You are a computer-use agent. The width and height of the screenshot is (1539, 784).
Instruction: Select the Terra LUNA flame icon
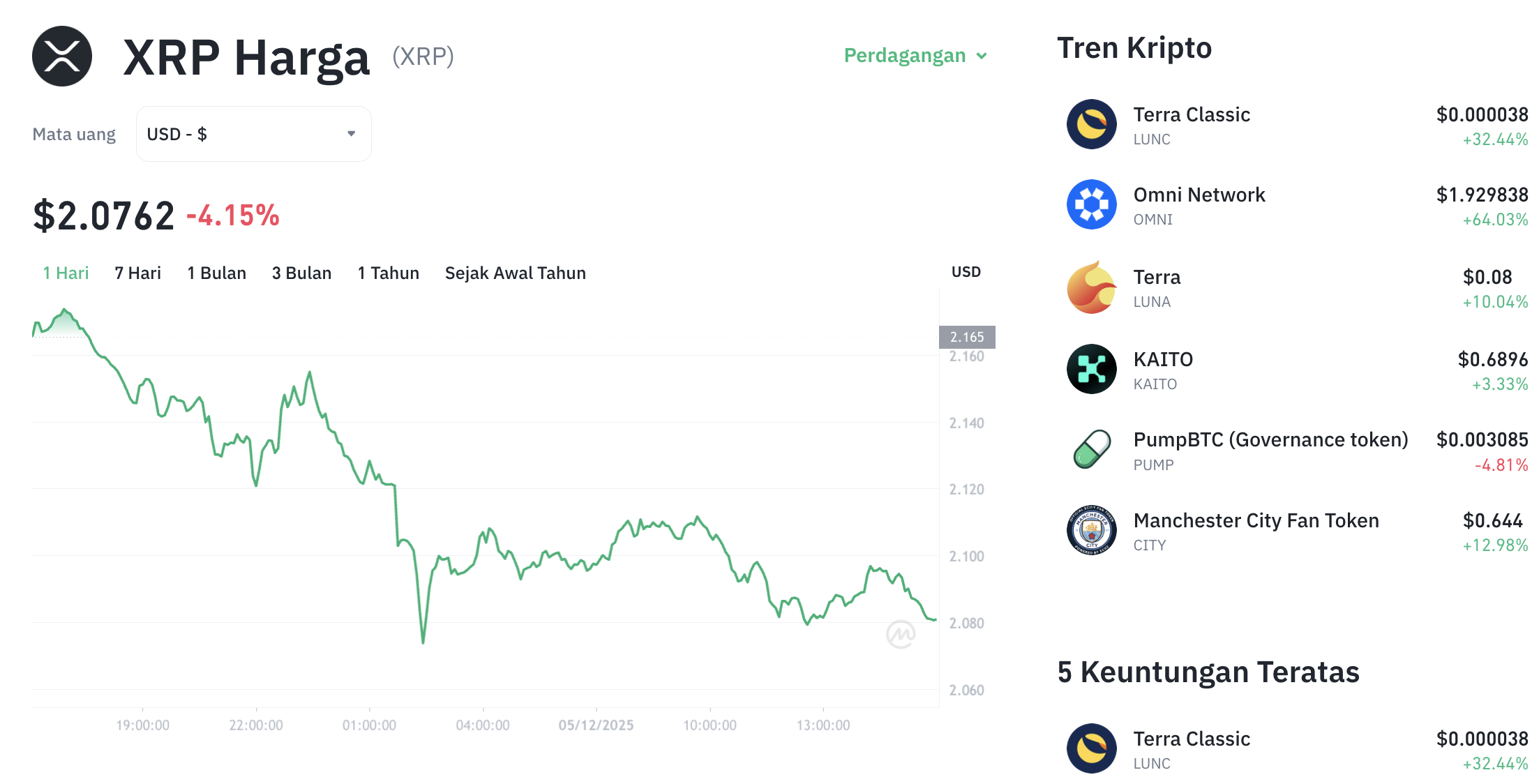point(1091,287)
